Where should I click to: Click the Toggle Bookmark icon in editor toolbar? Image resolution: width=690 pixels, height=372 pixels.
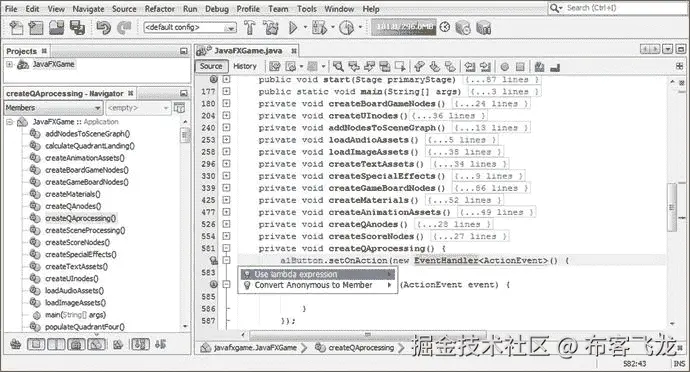[450, 66]
